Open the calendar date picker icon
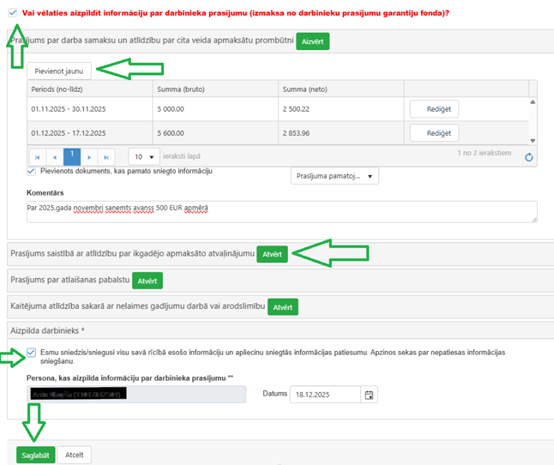This screenshot has width=554, height=465. point(369,395)
